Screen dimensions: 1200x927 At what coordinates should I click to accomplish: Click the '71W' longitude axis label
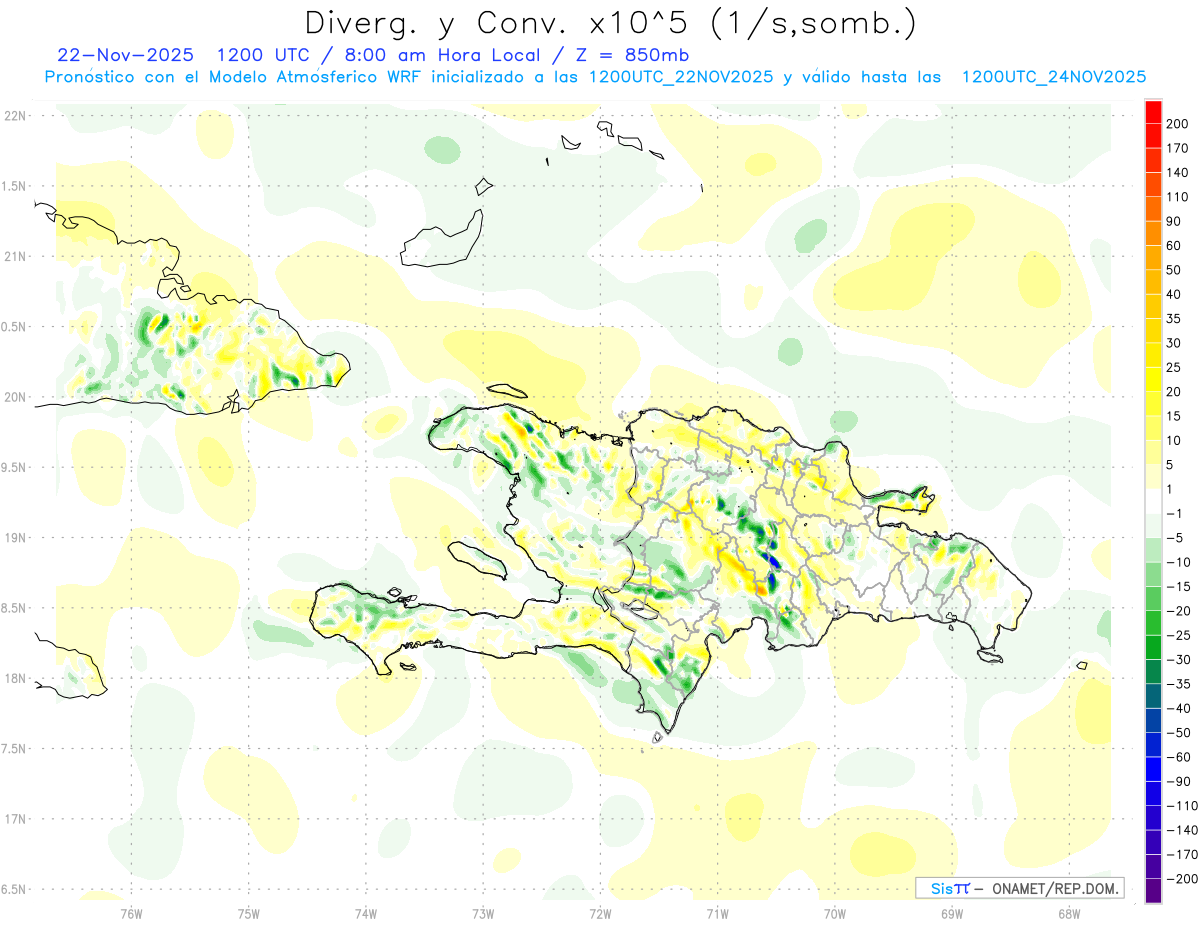(717, 913)
